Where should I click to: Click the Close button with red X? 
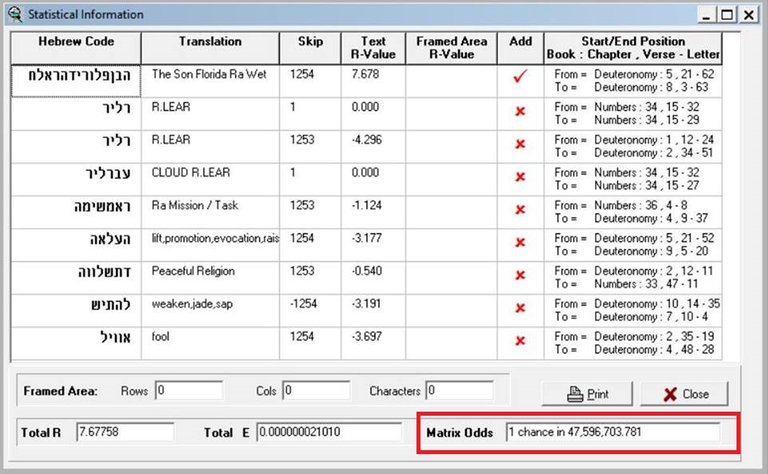coord(684,394)
